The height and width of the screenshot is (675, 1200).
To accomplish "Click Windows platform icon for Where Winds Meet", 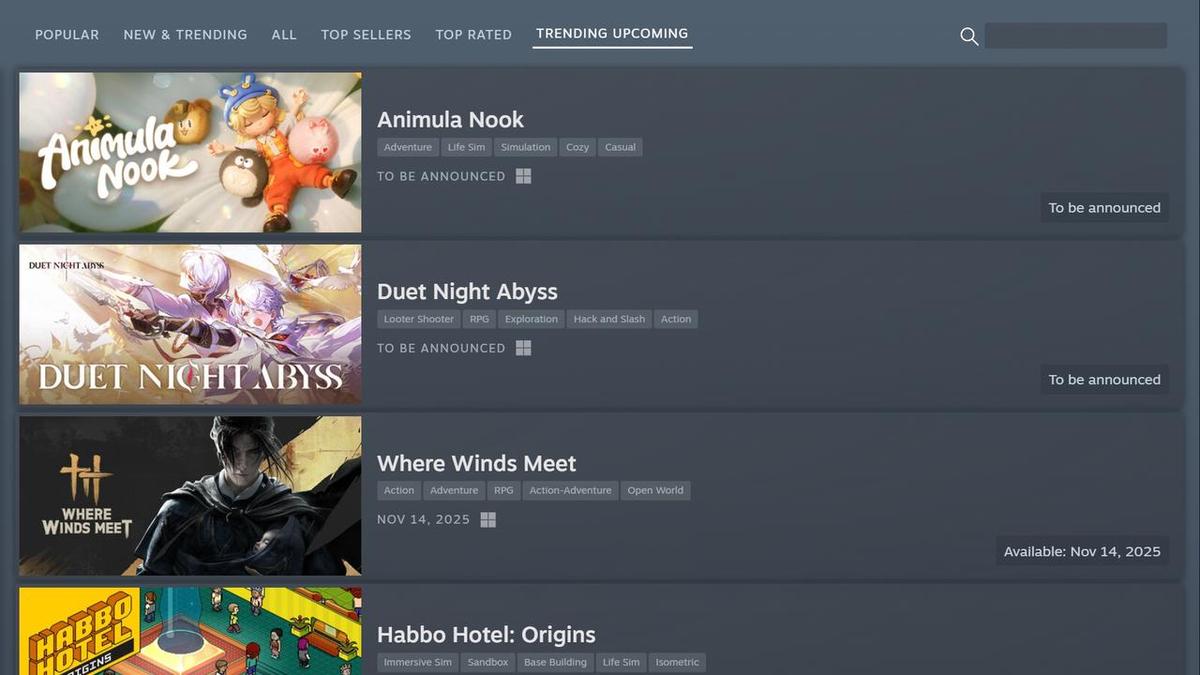I will [488, 520].
